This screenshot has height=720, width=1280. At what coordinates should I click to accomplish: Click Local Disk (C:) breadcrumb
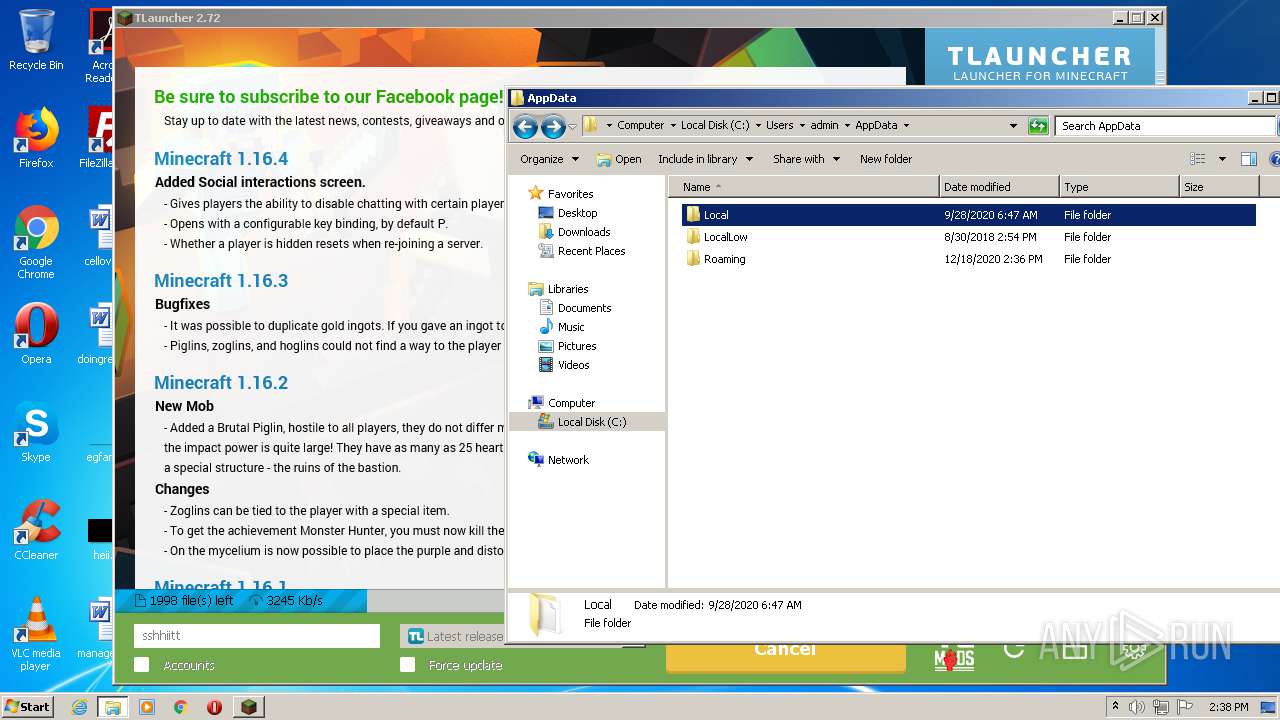click(x=715, y=126)
